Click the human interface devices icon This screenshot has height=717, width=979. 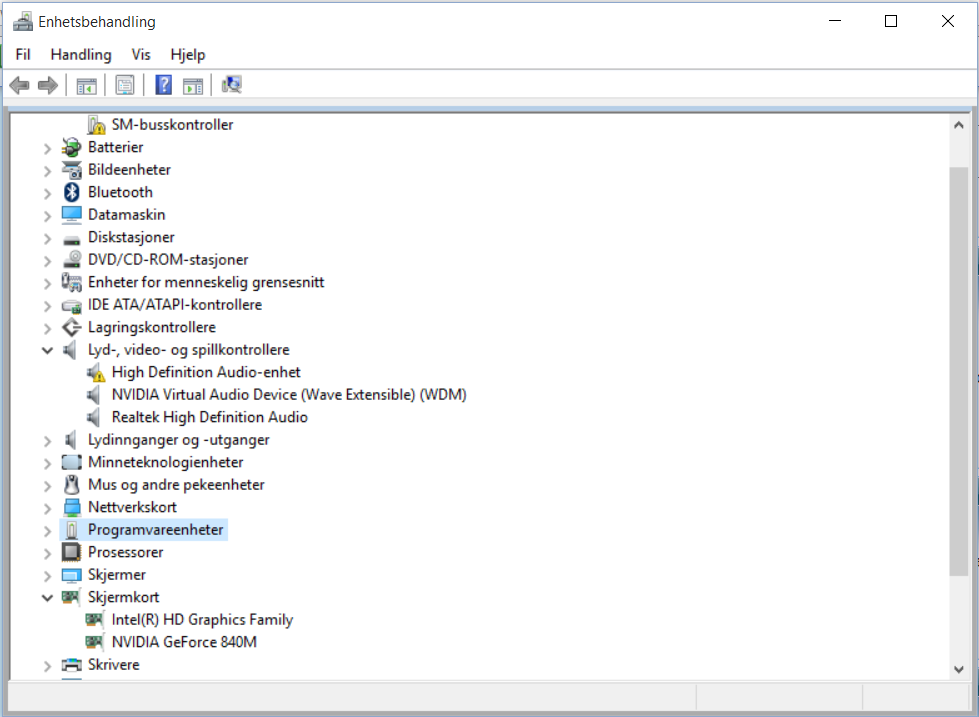(x=71, y=282)
